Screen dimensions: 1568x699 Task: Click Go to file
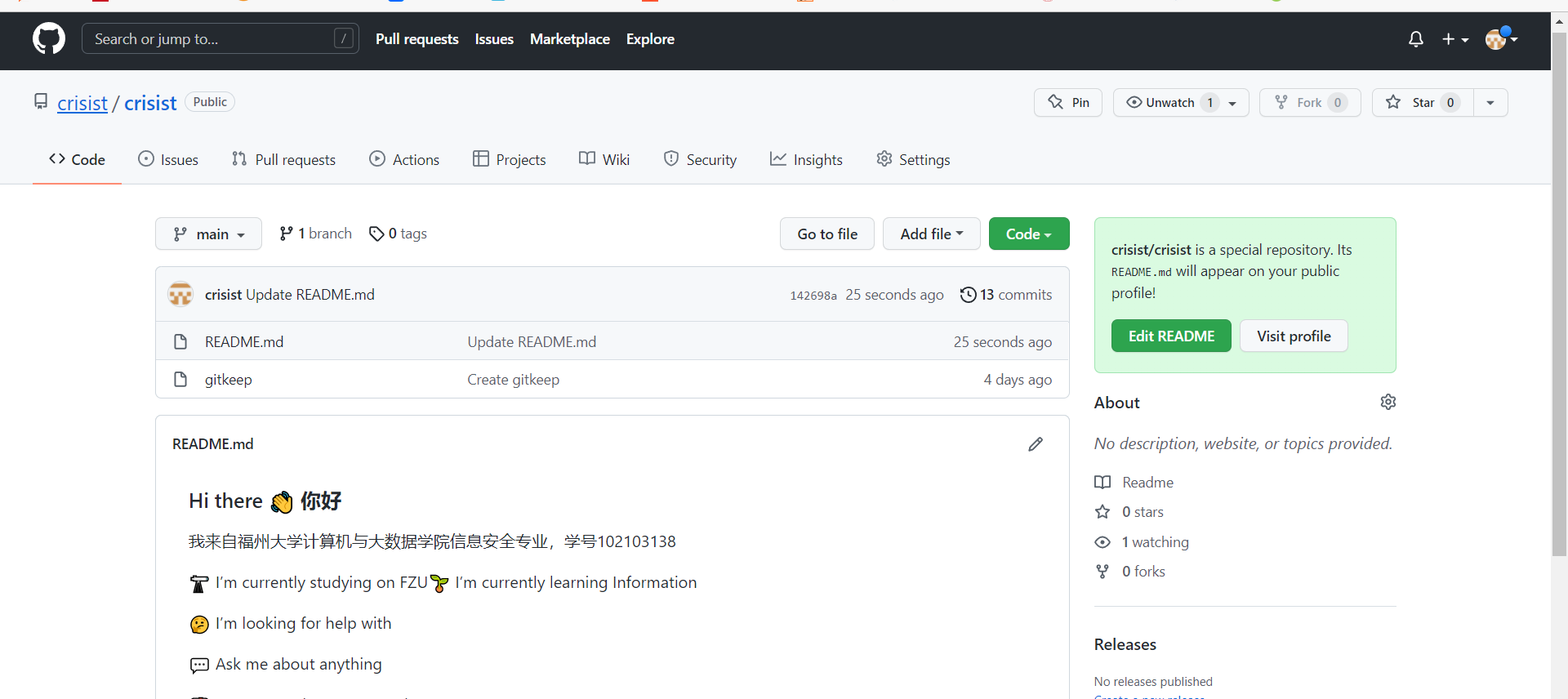827,234
